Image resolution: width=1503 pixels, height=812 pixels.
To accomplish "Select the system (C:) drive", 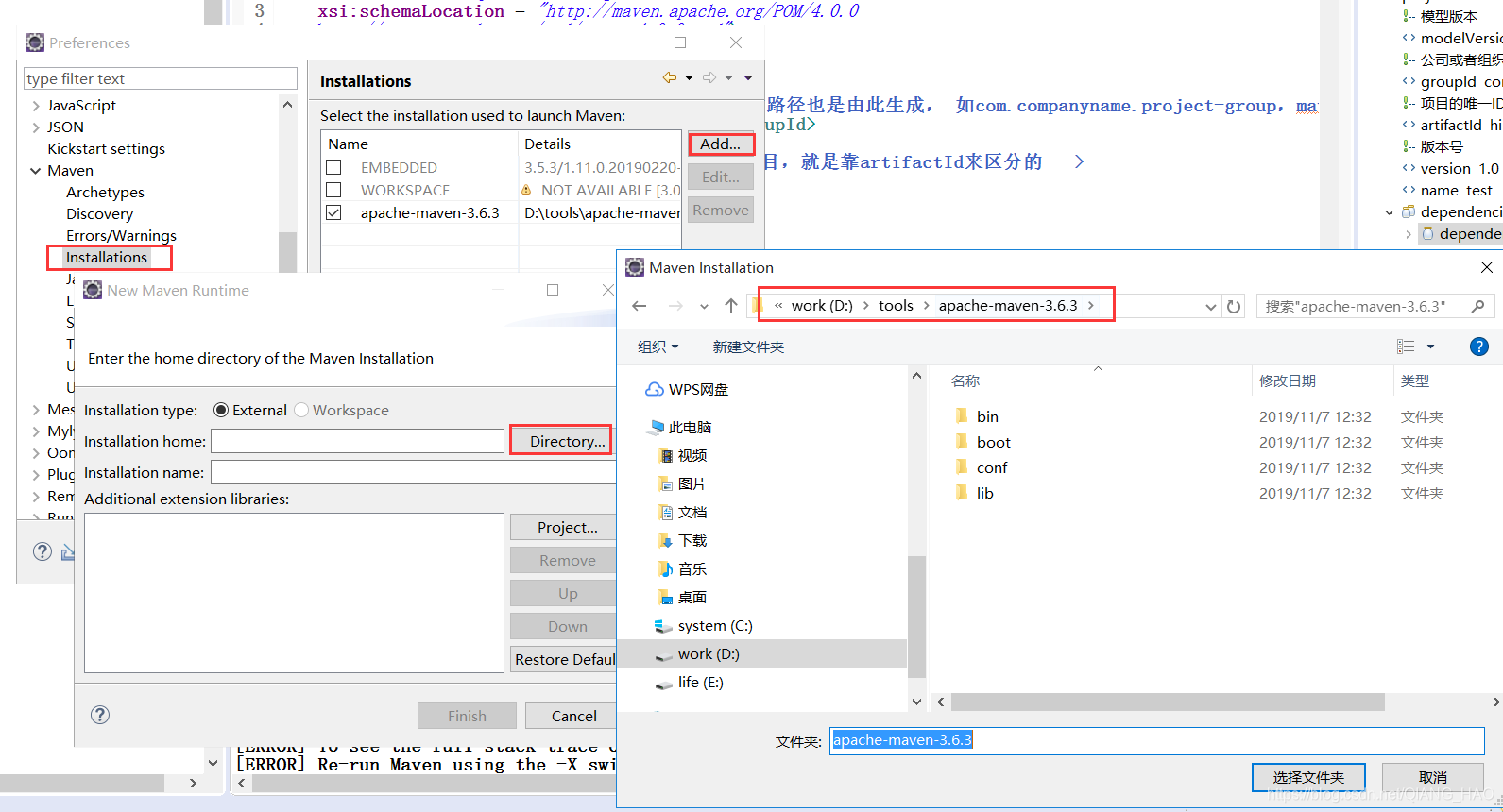I will coord(704,625).
